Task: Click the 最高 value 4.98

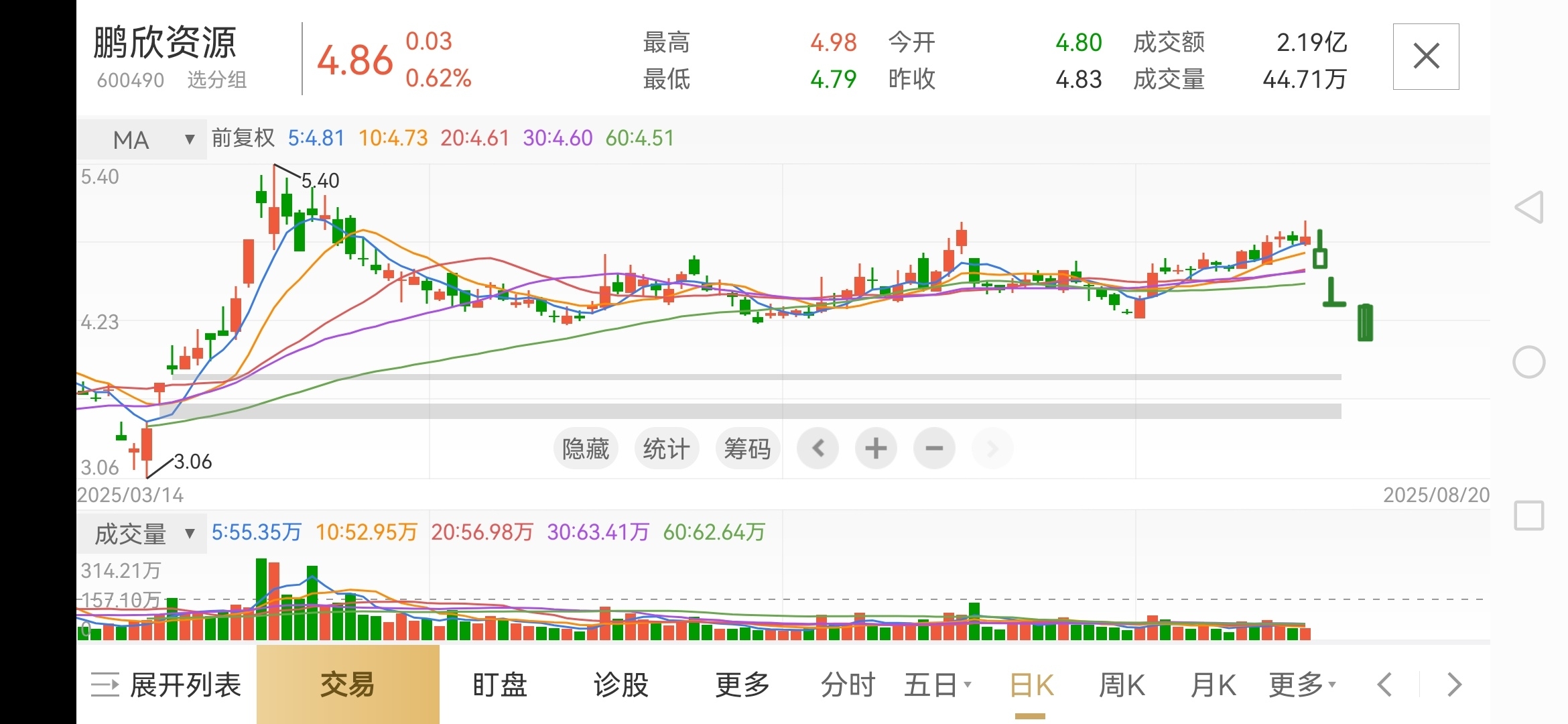Action: [x=834, y=42]
